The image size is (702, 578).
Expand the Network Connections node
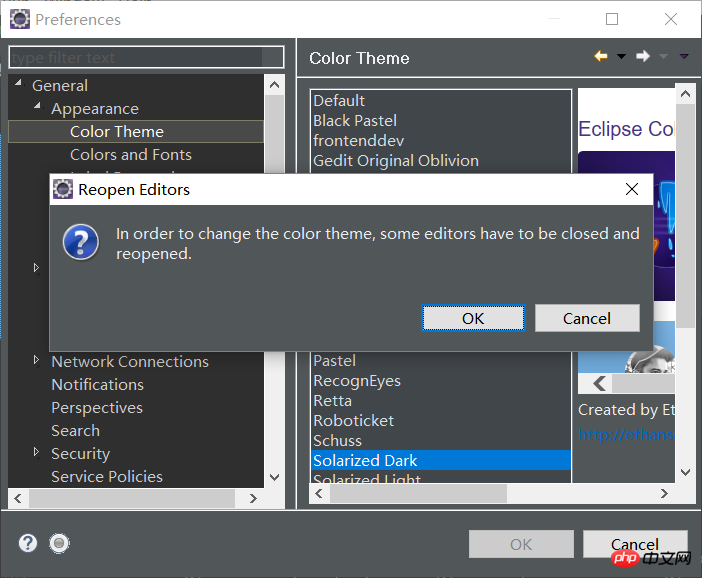[36, 360]
